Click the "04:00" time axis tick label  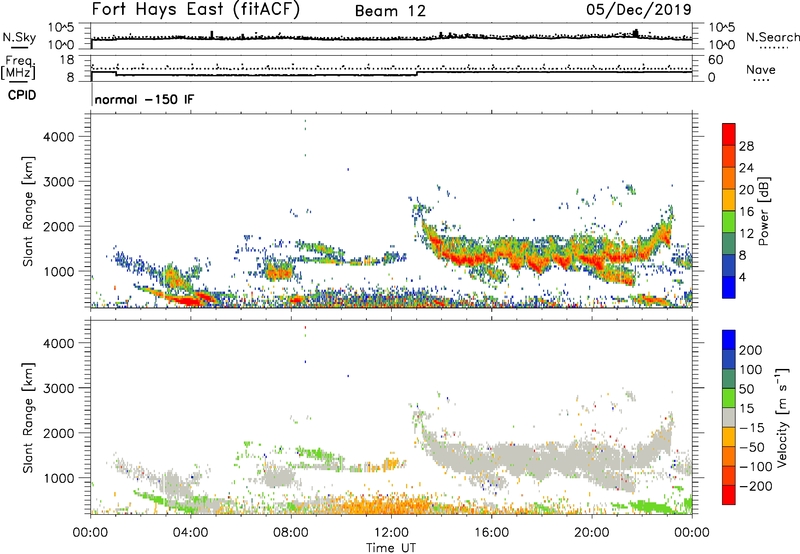pyautogui.click(x=190, y=533)
